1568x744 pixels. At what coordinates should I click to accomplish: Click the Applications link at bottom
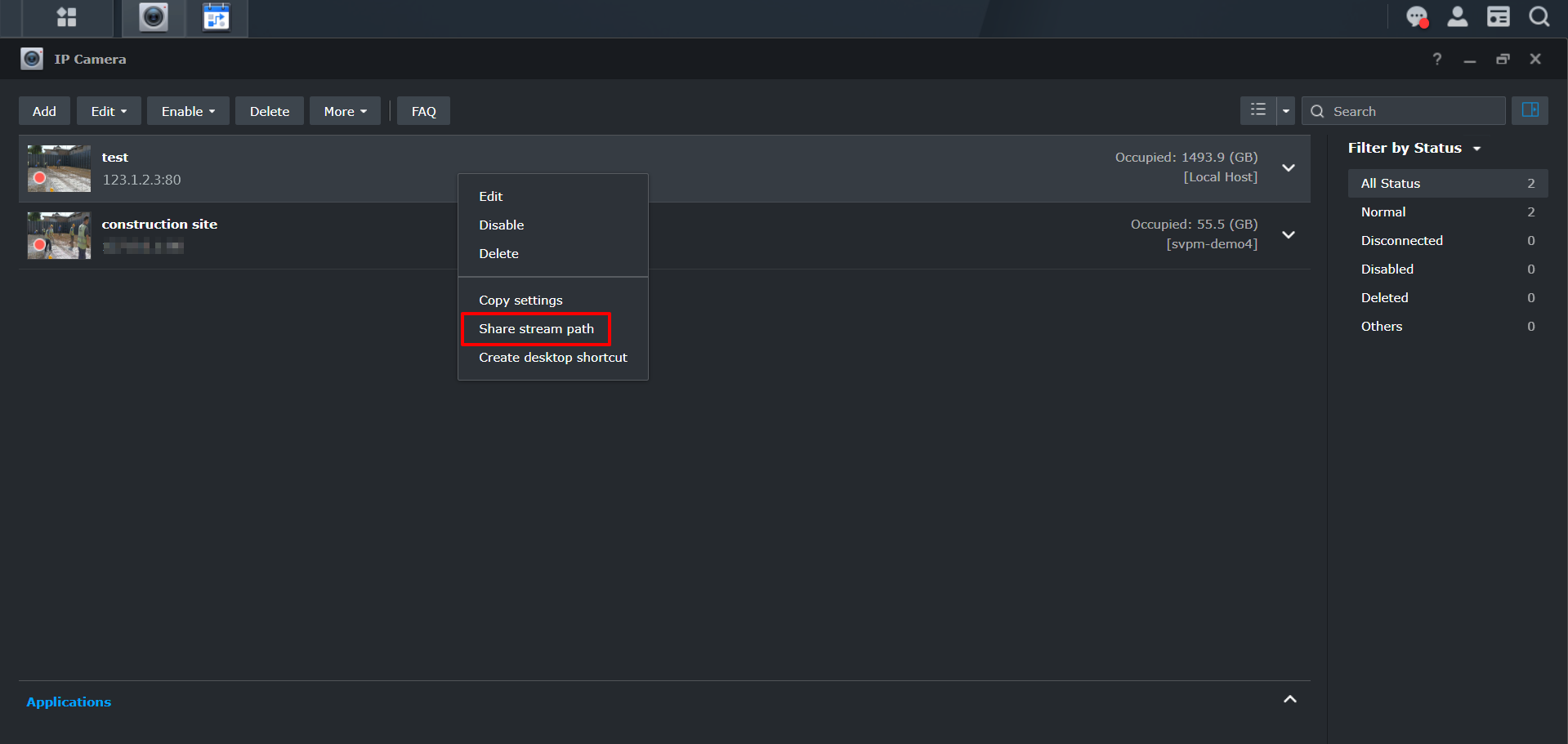click(x=69, y=702)
